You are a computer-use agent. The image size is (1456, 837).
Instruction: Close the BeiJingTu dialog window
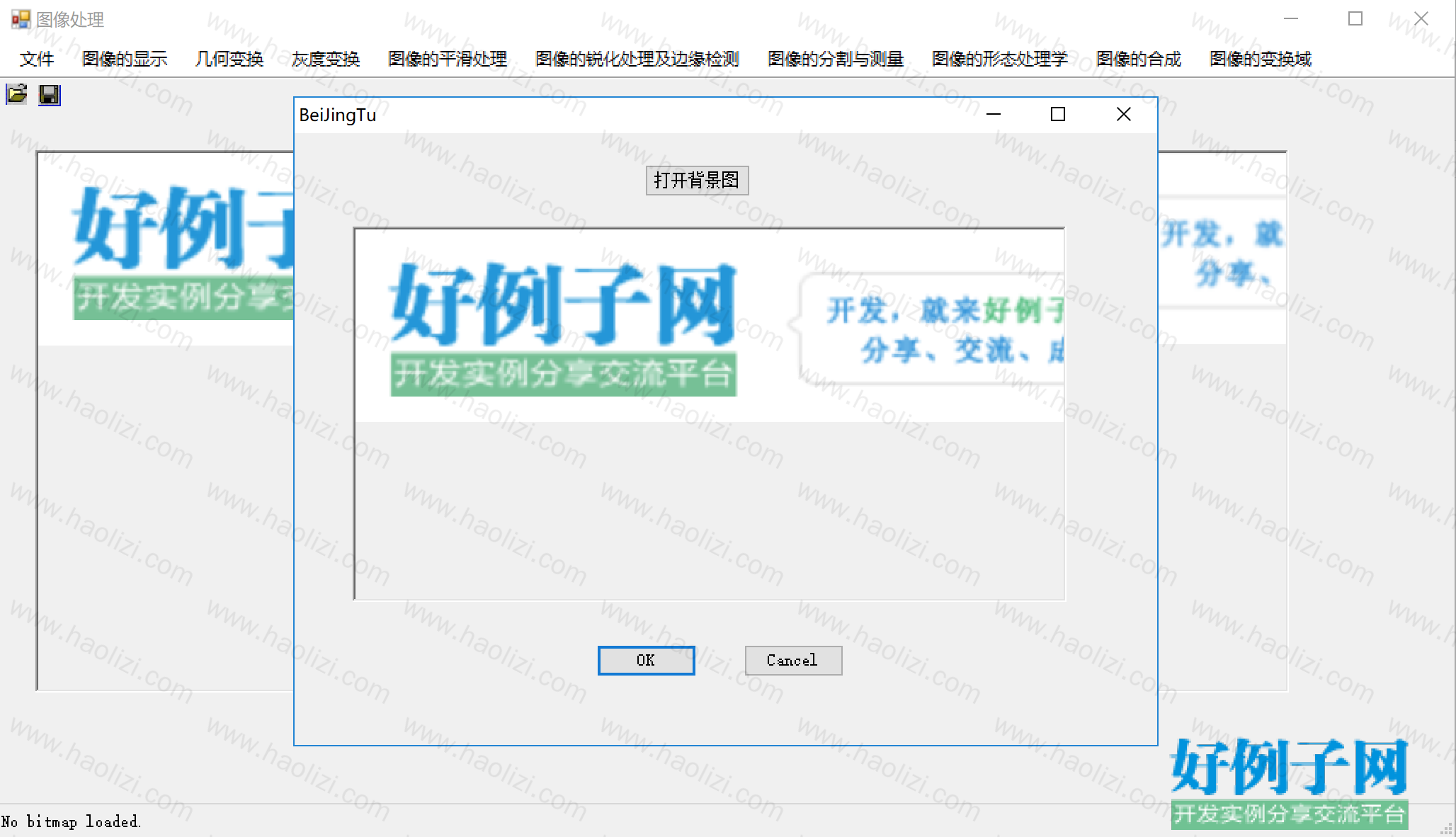coord(1123,115)
